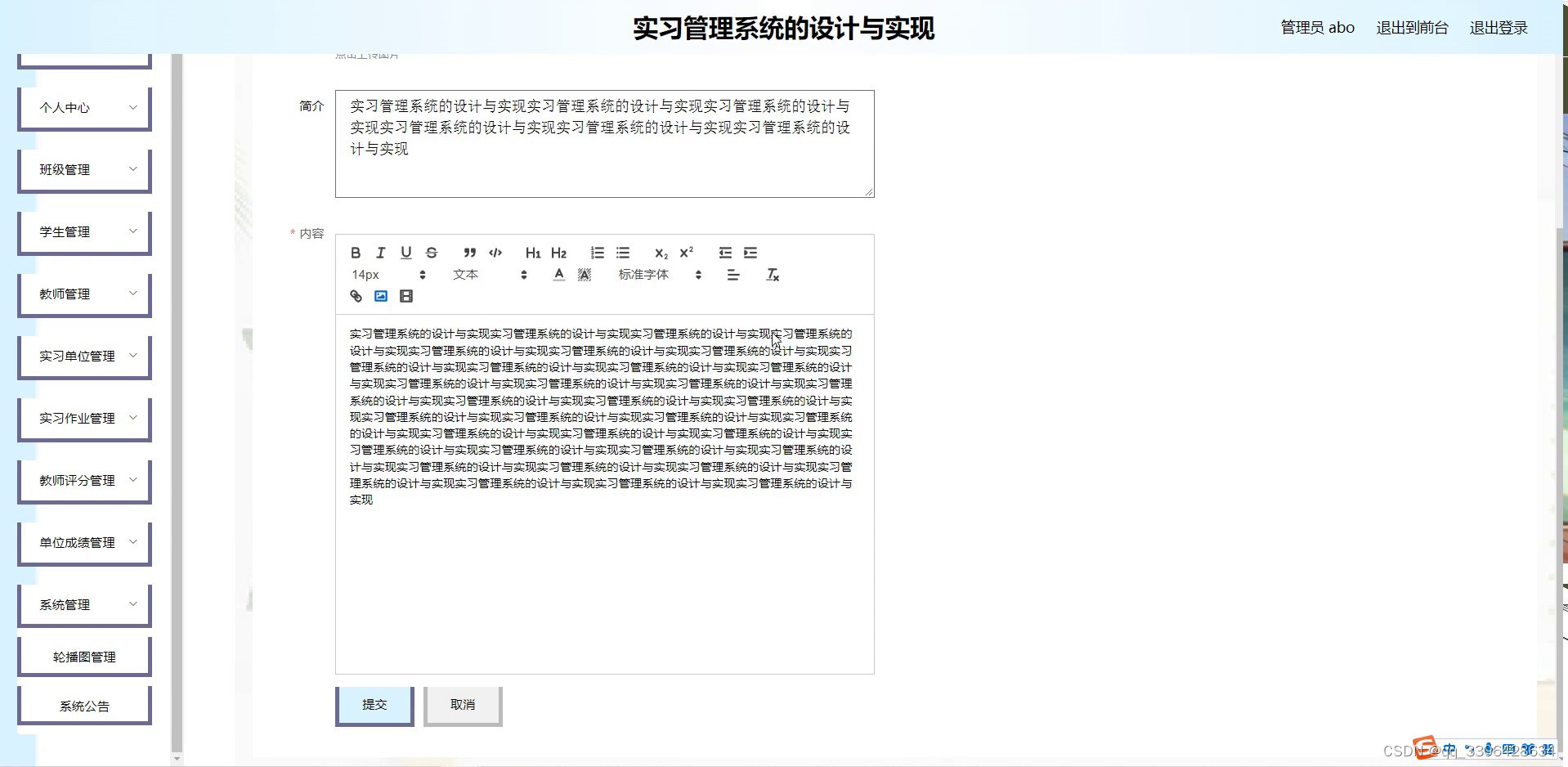Image resolution: width=1568 pixels, height=767 pixels.
Task: Expand the 教师管理 menu
Action: pyautogui.click(x=85, y=294)
